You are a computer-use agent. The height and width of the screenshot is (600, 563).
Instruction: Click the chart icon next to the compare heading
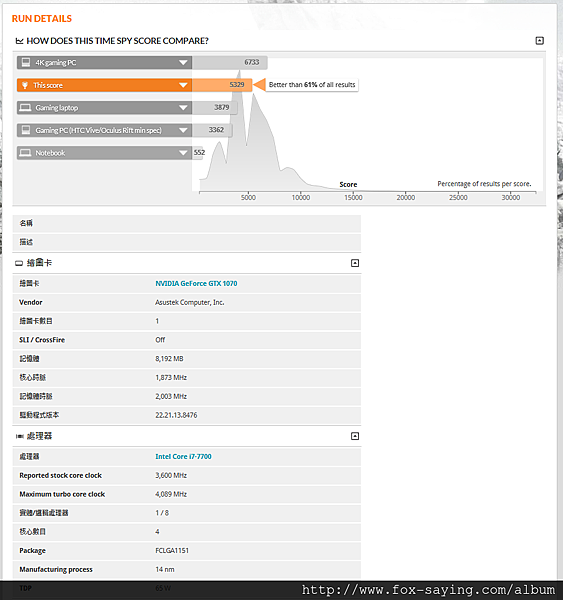19,41
